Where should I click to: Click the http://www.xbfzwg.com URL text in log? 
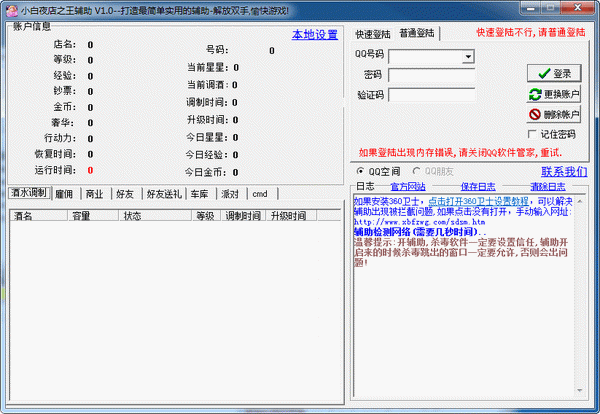point(419,222)
